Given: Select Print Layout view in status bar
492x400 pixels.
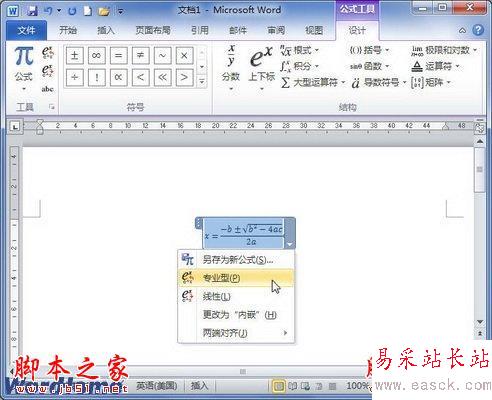Looking at the screenshot, I should point(279,386).
